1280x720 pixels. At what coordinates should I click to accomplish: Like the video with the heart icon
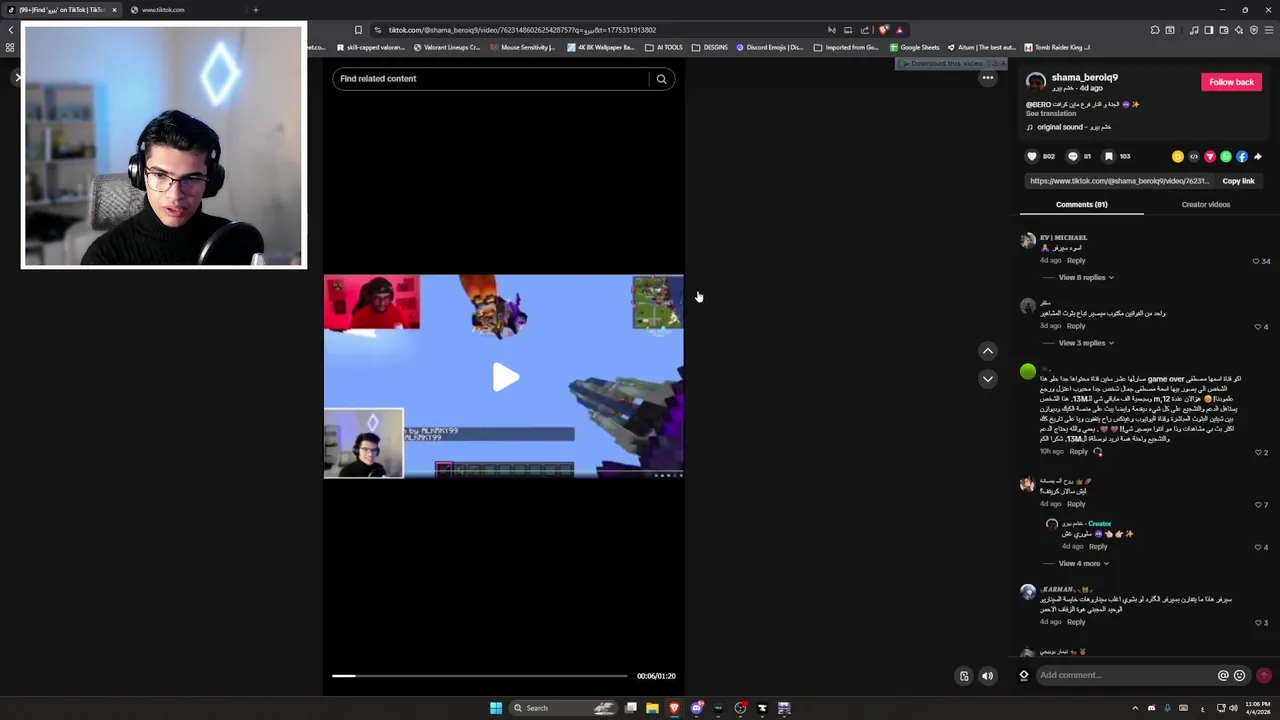(1032, 156)
